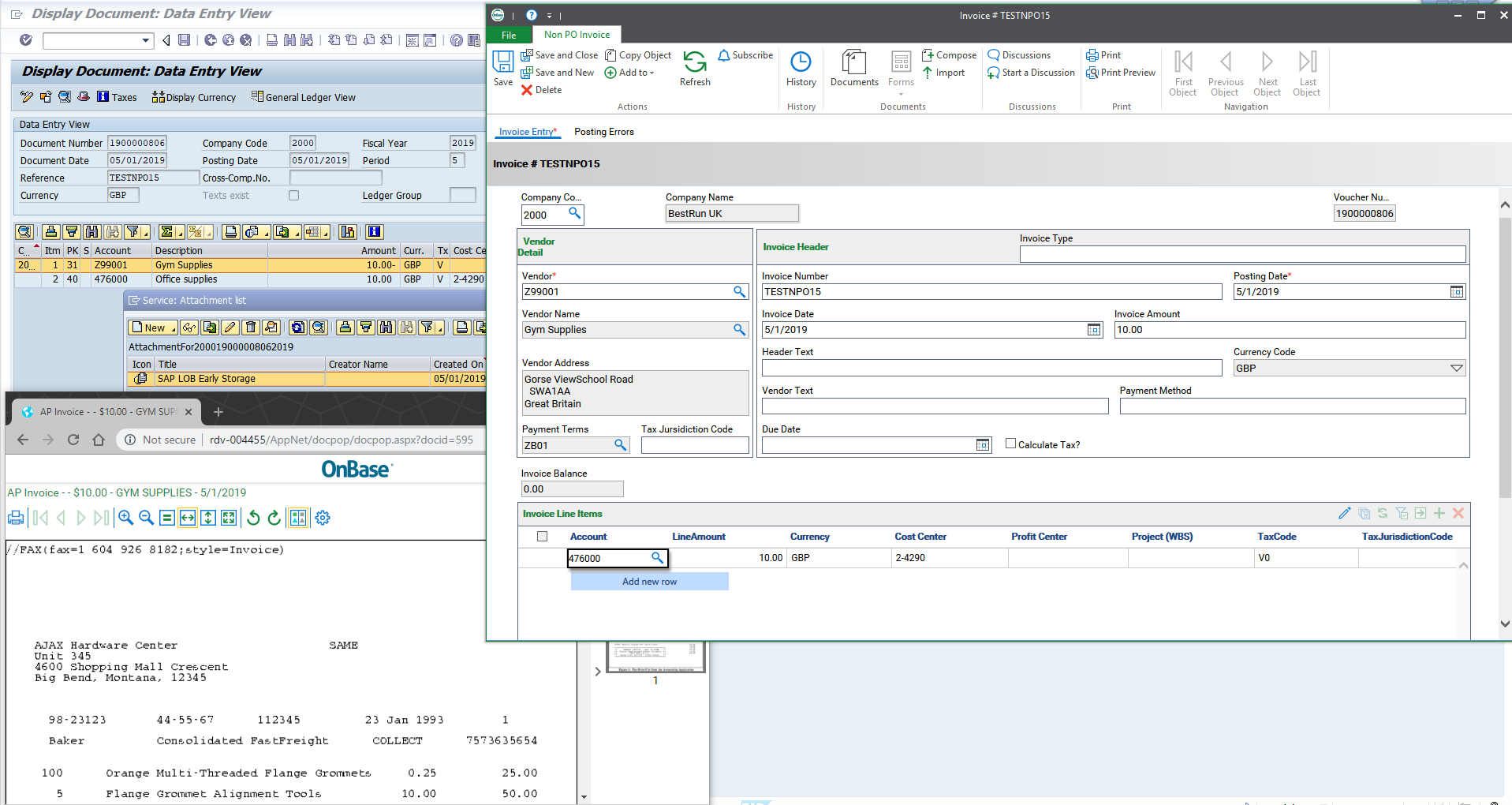Open the Currency Code dropdown

coord(1457,369)
